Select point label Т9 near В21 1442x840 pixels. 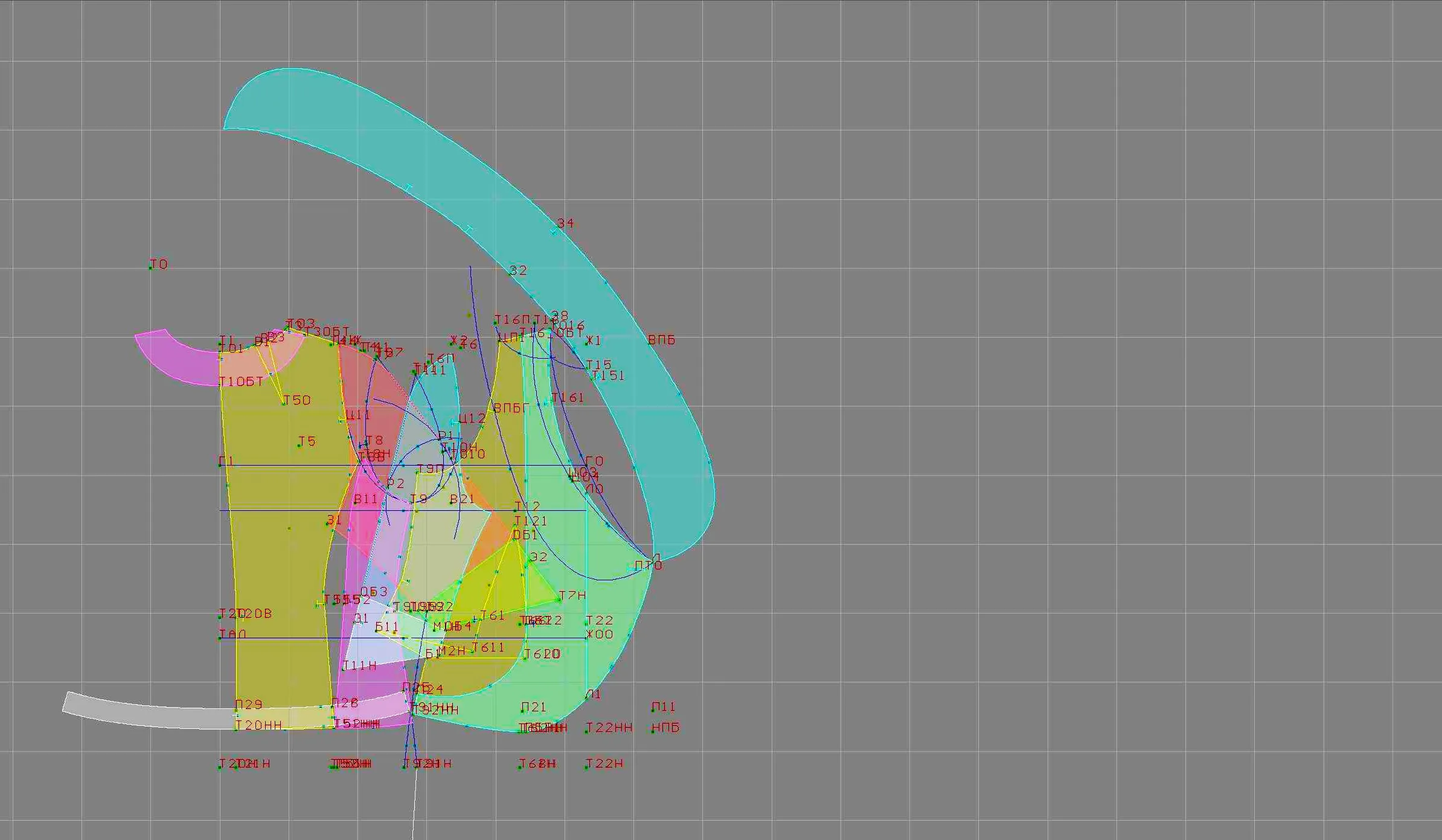(419, 499)
